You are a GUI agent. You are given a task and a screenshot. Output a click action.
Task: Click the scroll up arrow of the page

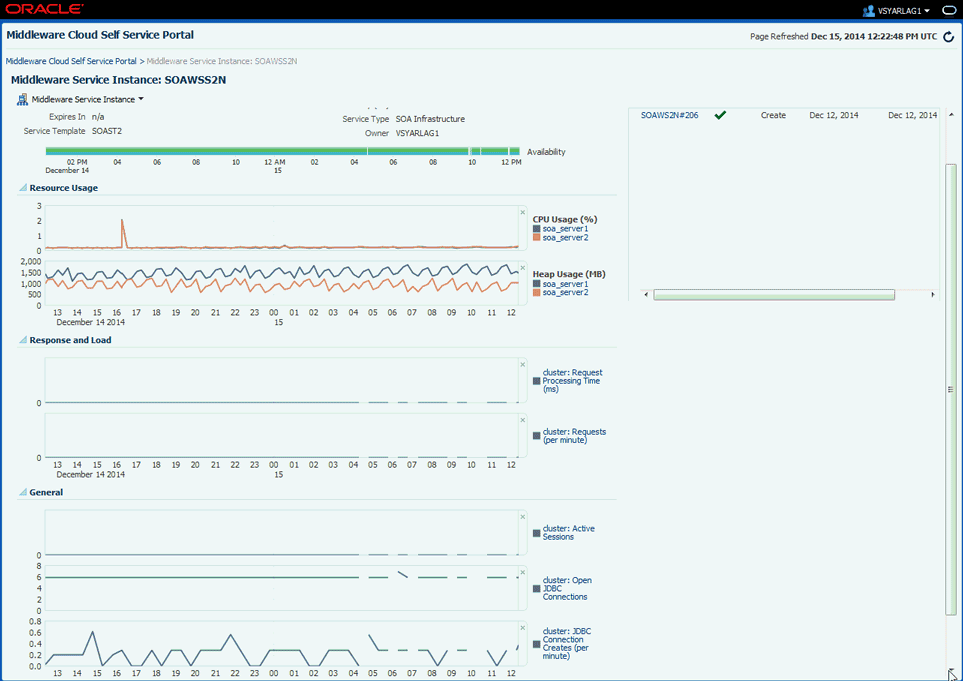(951, 115)
